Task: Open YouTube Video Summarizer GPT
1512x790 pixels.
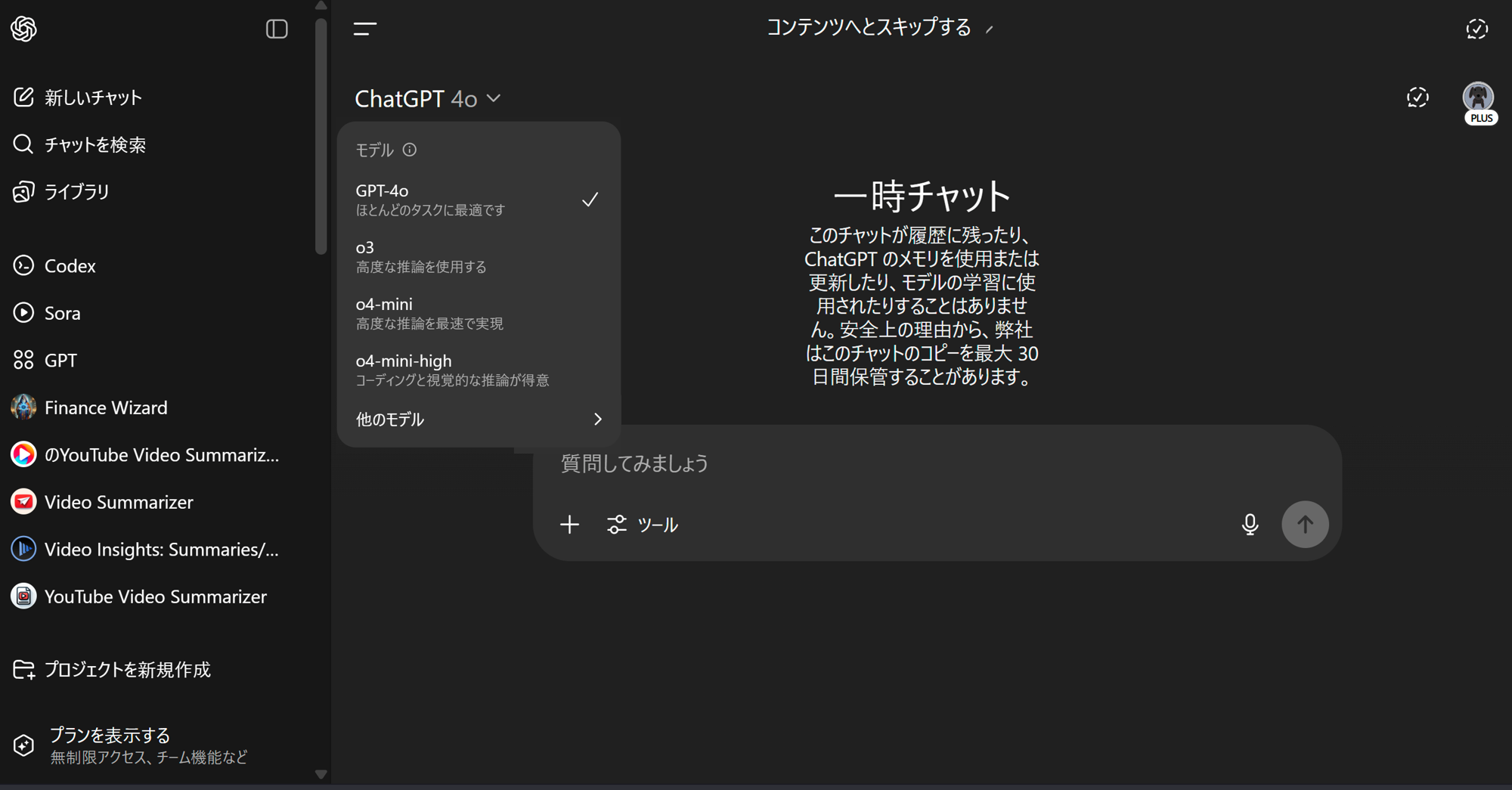Action: tap(155, 596)
